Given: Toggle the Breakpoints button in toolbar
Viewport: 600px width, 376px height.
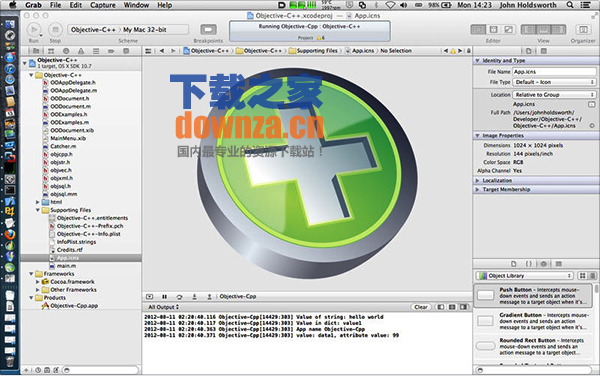Looking at the screenshot, I should (208, 30).
